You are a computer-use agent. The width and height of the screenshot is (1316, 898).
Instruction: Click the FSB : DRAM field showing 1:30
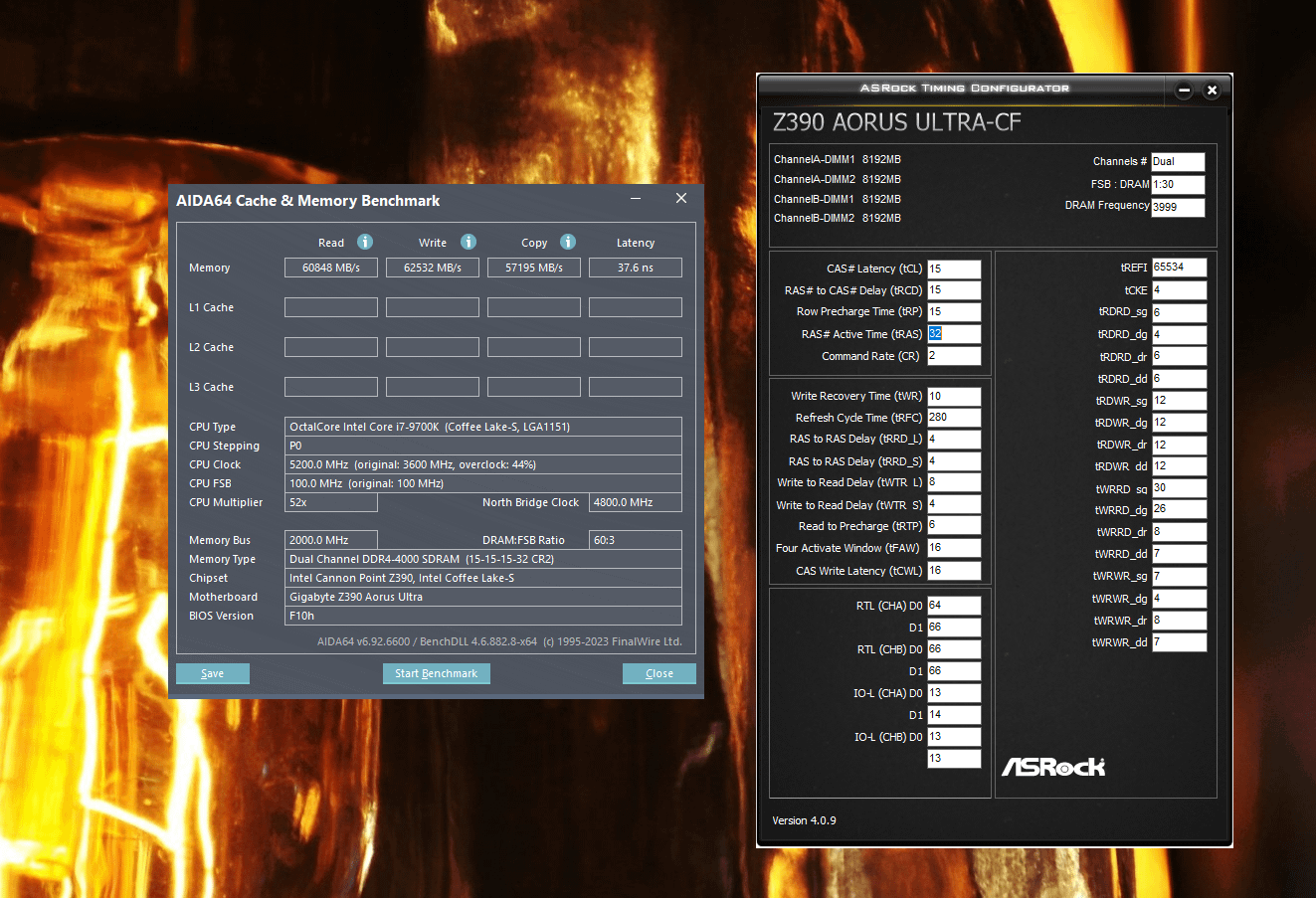(x=1178, y=185)
